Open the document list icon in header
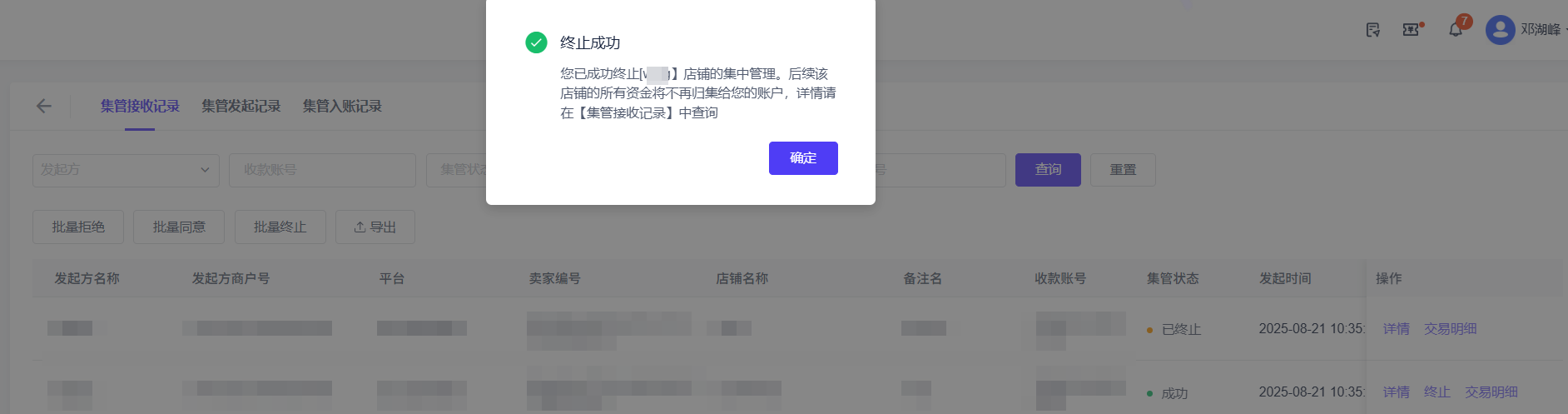 [x=1373, y=30]
